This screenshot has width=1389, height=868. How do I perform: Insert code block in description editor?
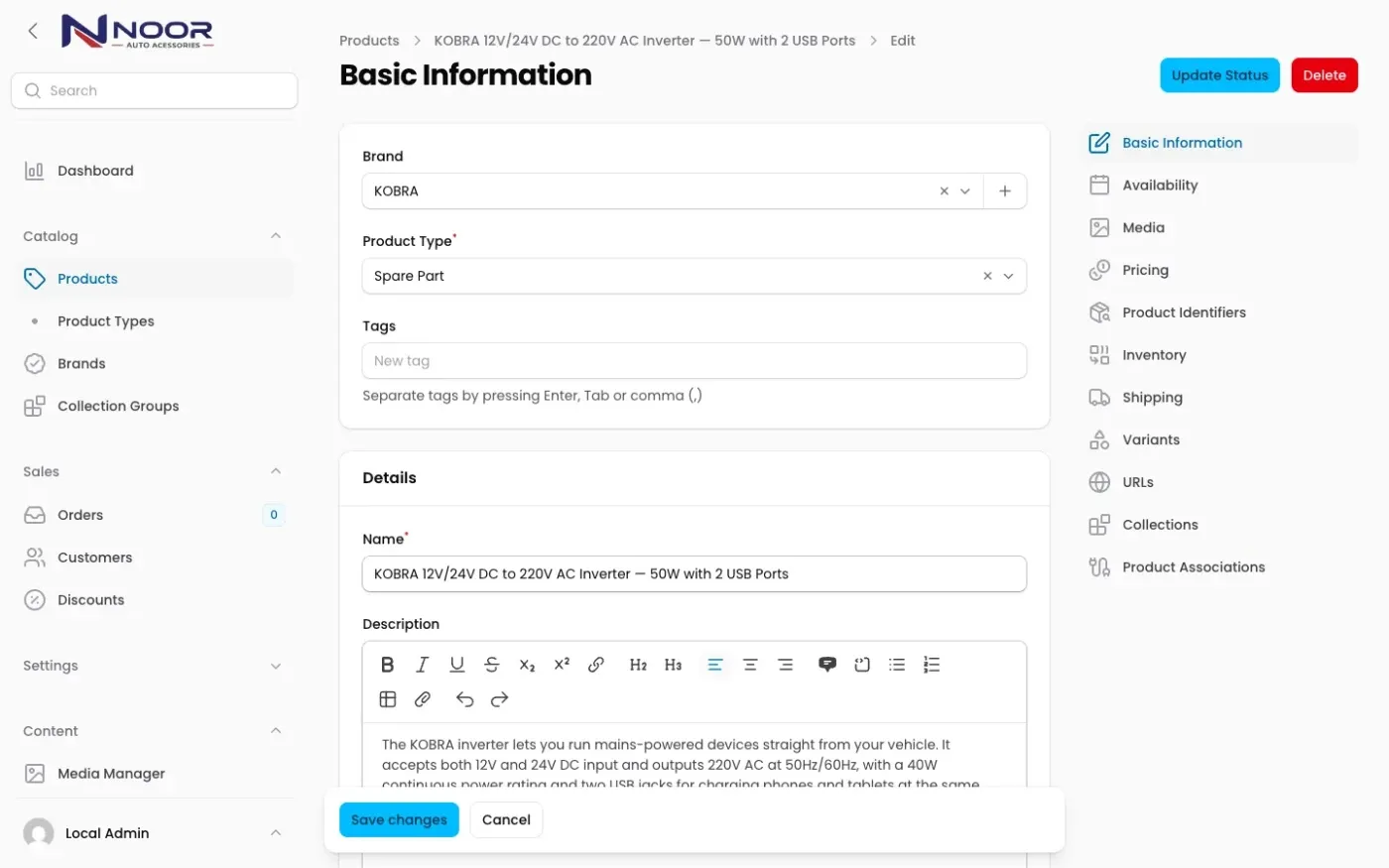click(x=862, y=665)
